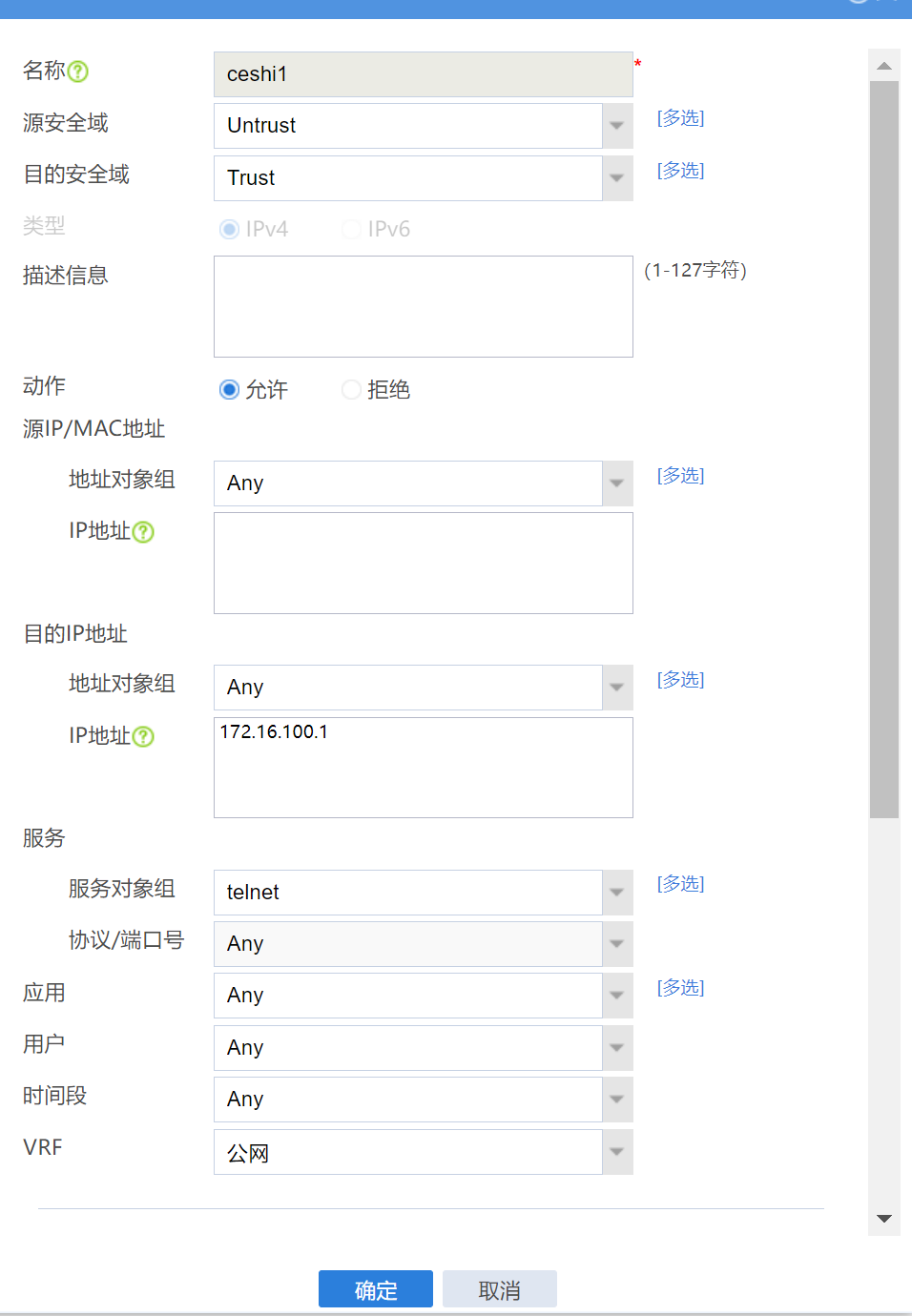This screenshot has height=1316, width=912.
Task: Click help icon beside destination IP地址
Action: pos(143,737)
